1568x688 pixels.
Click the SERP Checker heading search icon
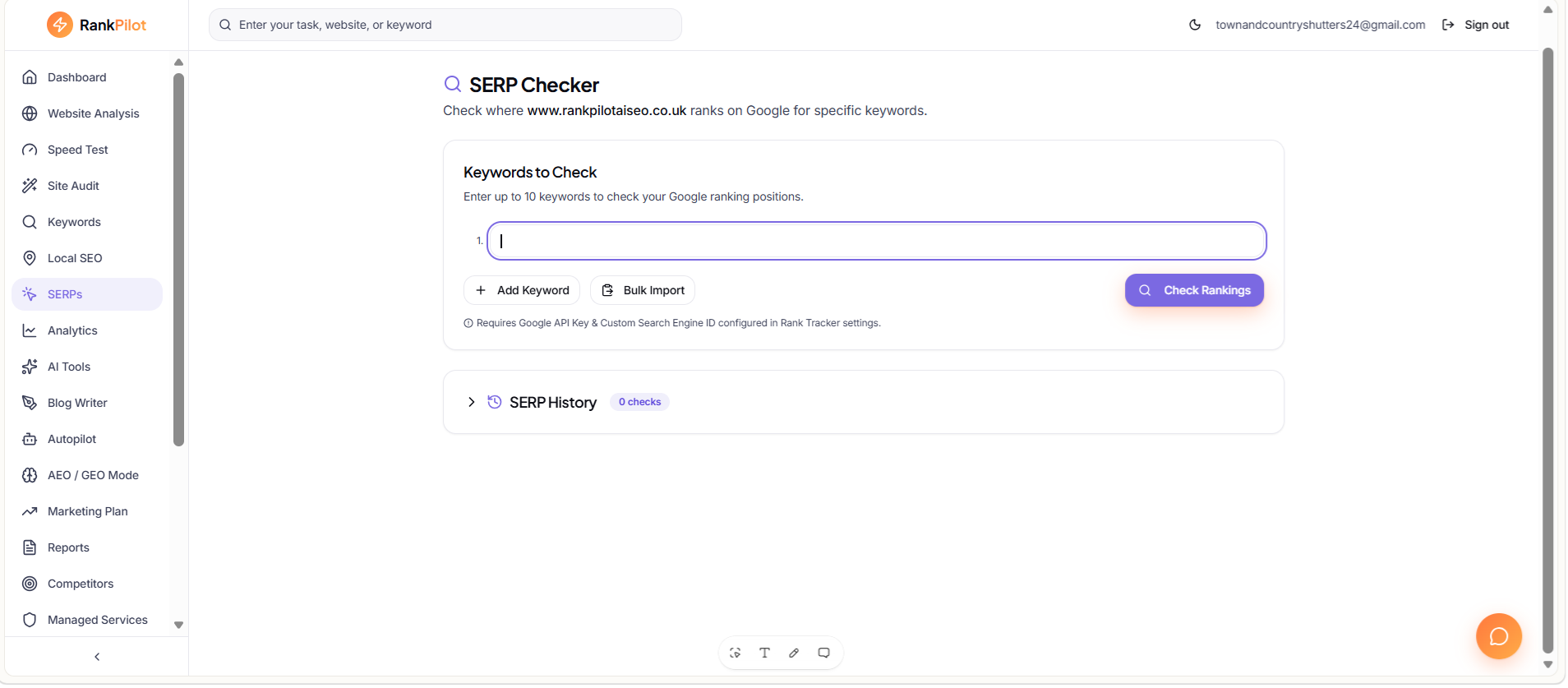[x=452, y=84]
